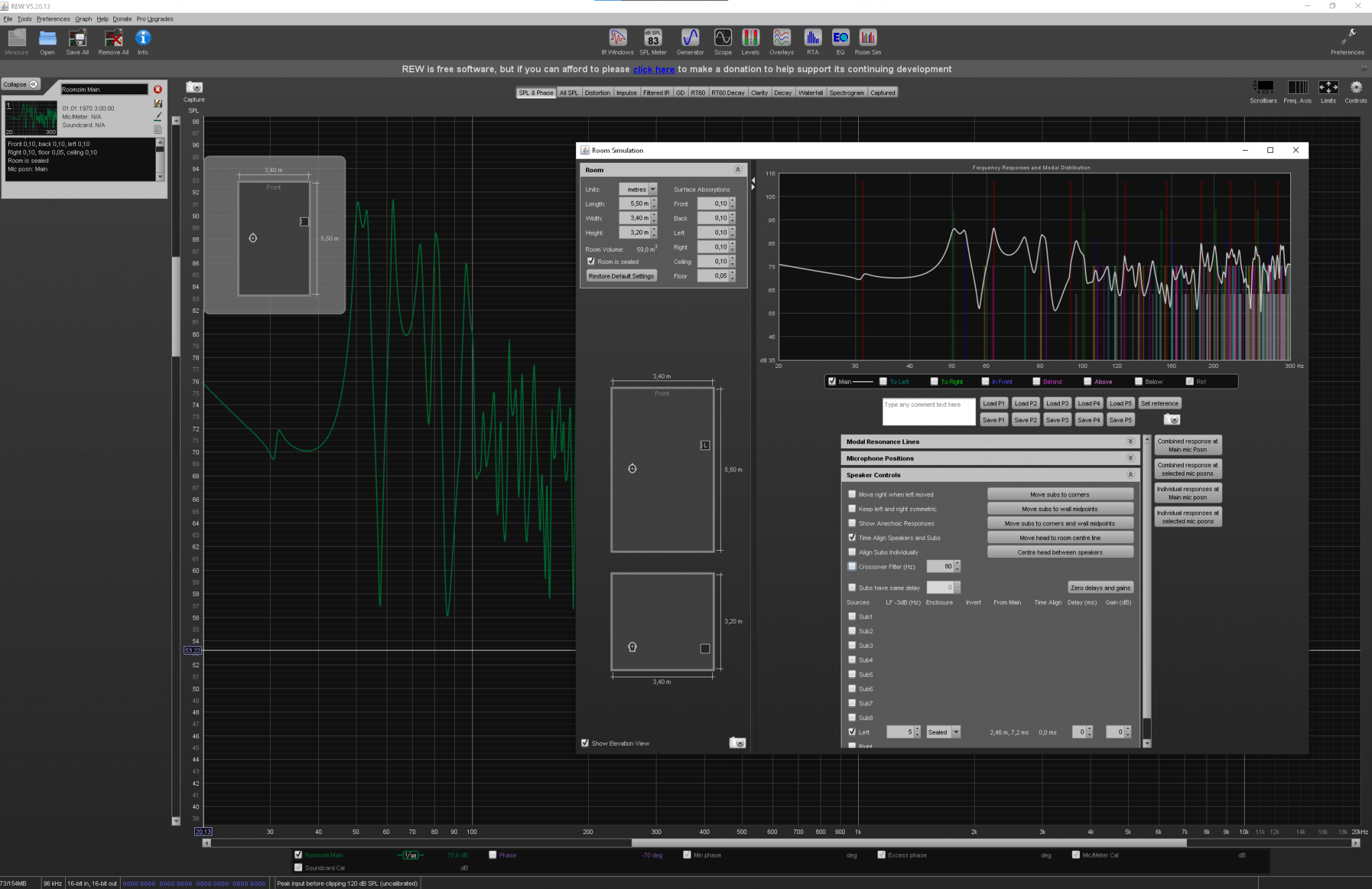Collapse the Room panel

click(738, 169)
